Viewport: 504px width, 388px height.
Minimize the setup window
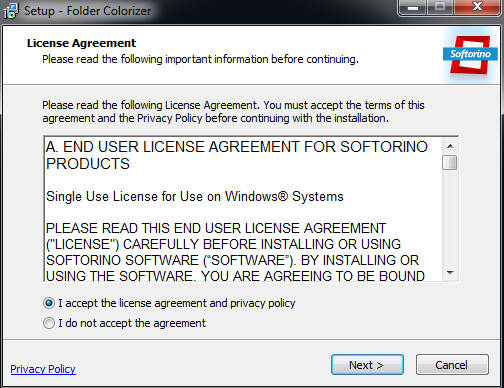pos(413,8)
